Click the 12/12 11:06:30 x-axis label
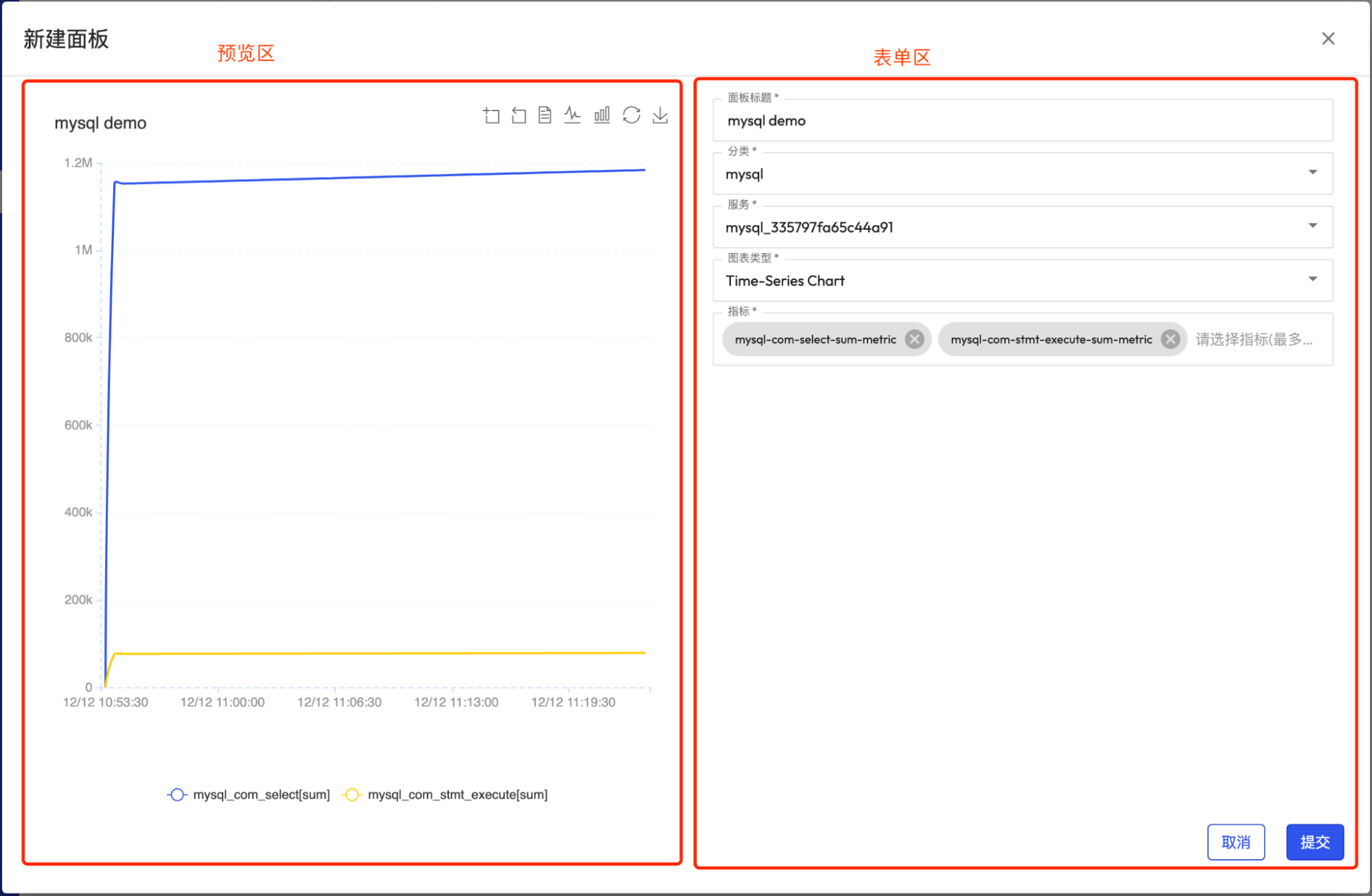The image size is (1372, 896). tap(339, 702)
